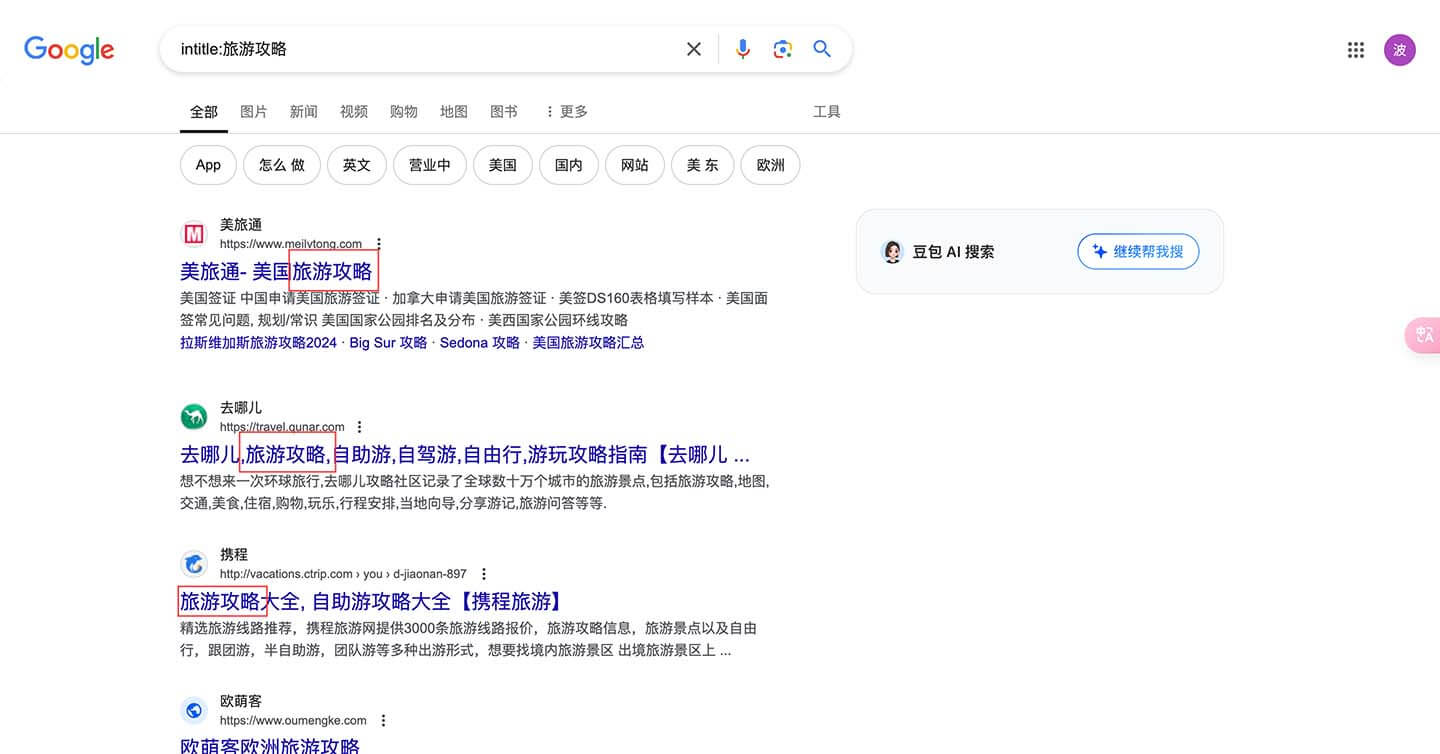
Task: Open the 去哪儿,旅游攻略 result title
Action: click(465, 454)
